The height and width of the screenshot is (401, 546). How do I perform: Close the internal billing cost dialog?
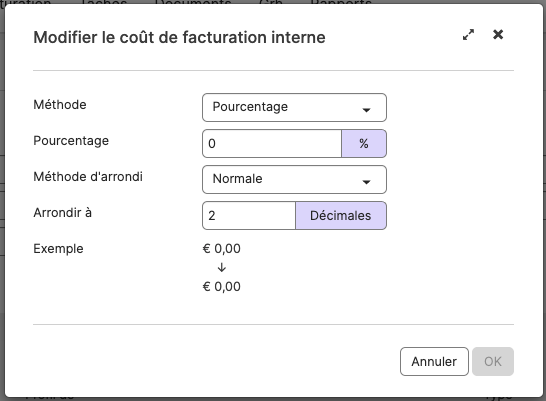(x=498, y=34)
